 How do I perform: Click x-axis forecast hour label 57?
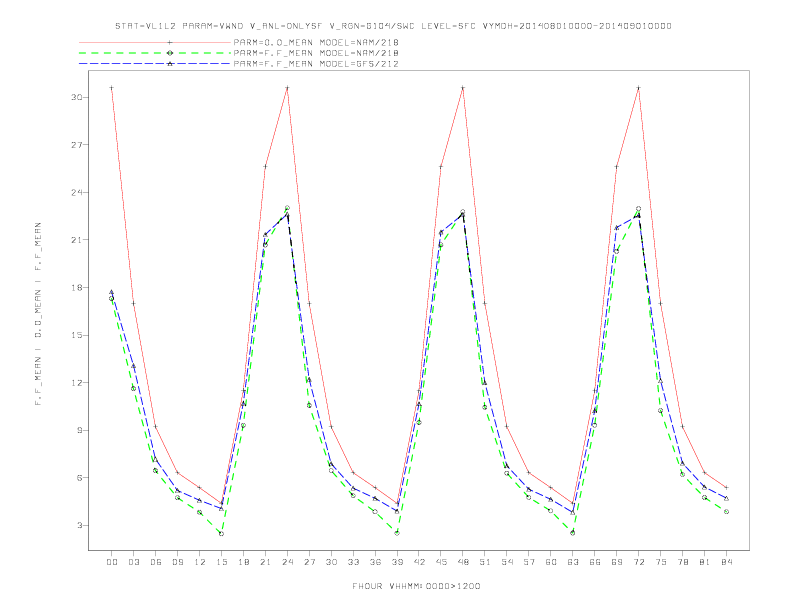pyautogui.click(x=529, y=562)
